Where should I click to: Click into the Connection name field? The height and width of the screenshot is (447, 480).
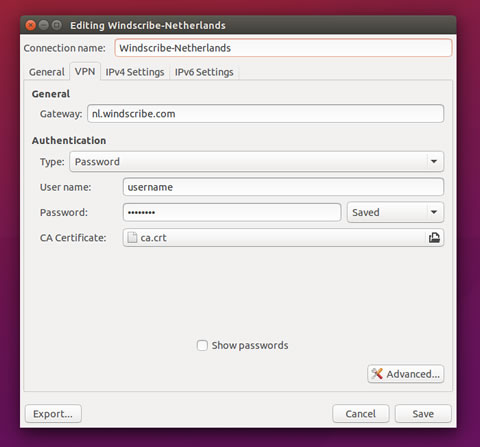(283, 48)
